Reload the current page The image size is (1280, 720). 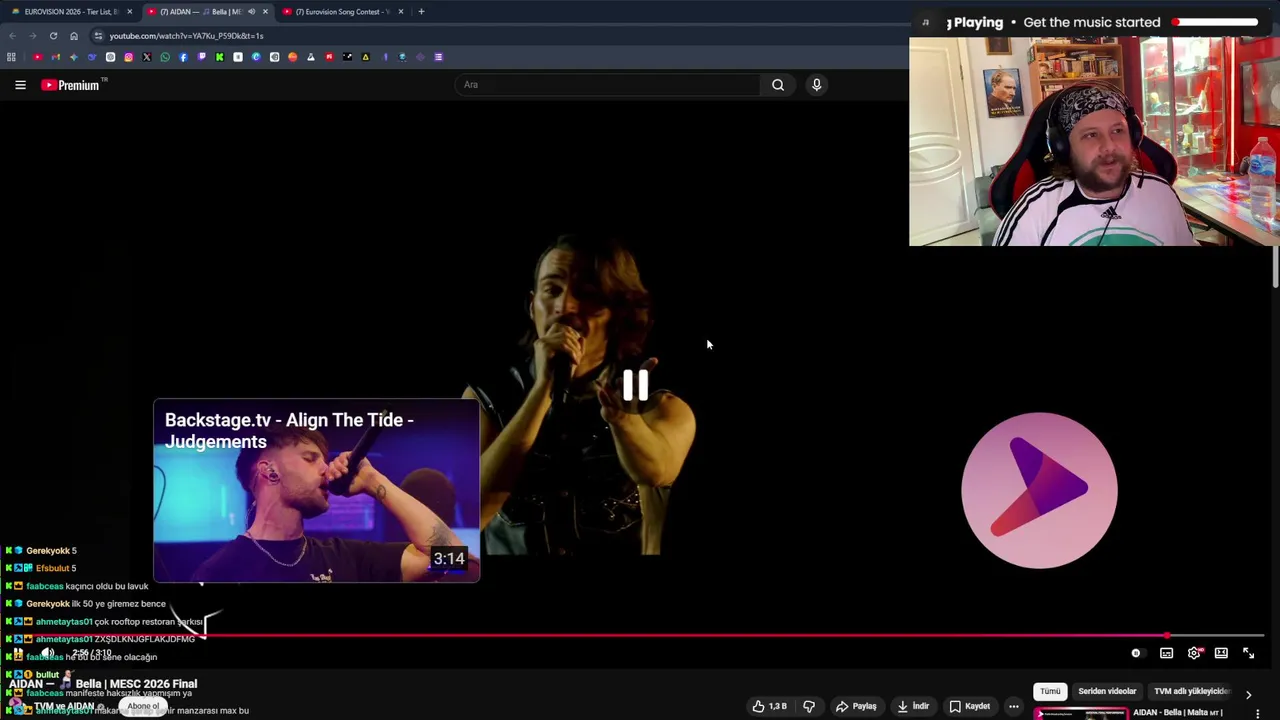pyautogui.click(x=53, y=35)
